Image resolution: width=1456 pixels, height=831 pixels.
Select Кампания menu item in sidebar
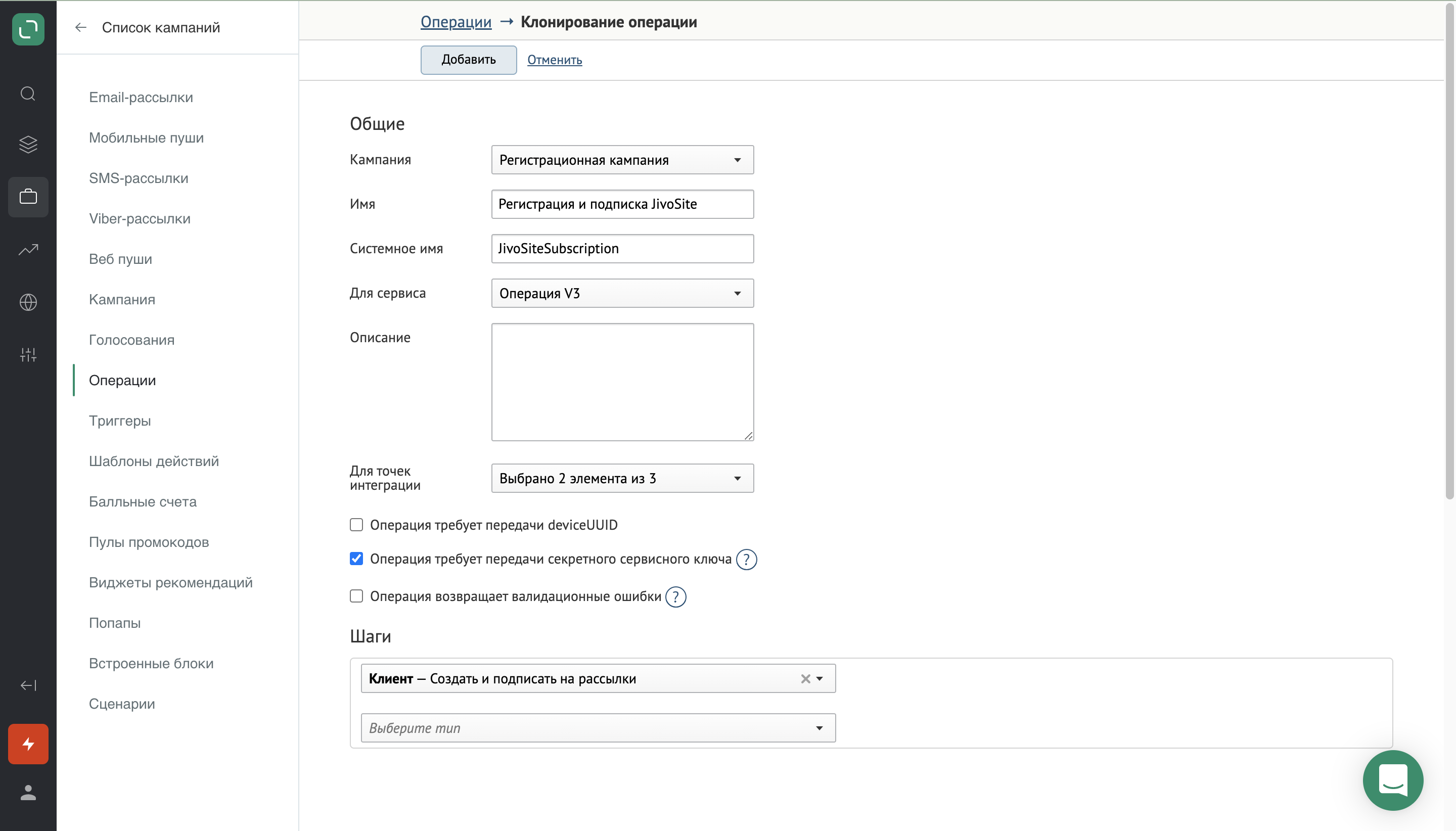pyautogui.click(x=122, y=300)
